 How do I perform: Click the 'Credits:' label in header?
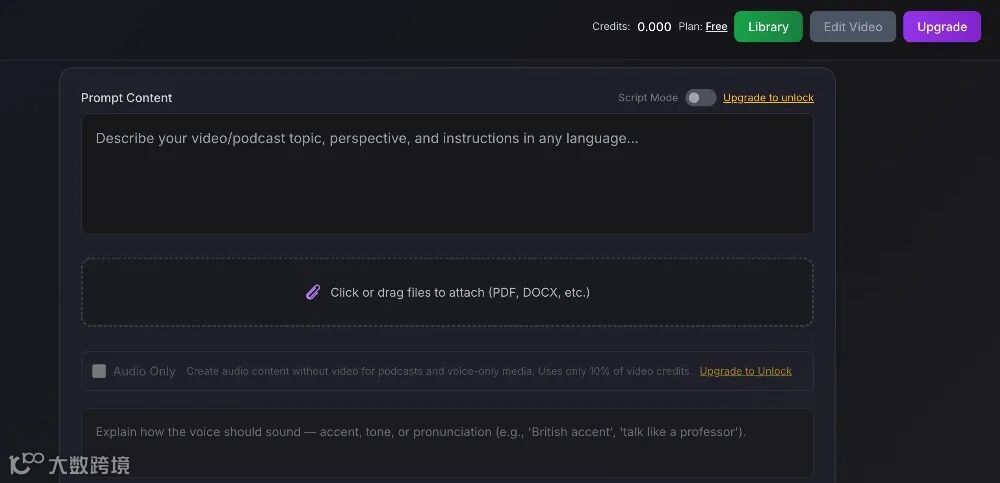(610, 27)
